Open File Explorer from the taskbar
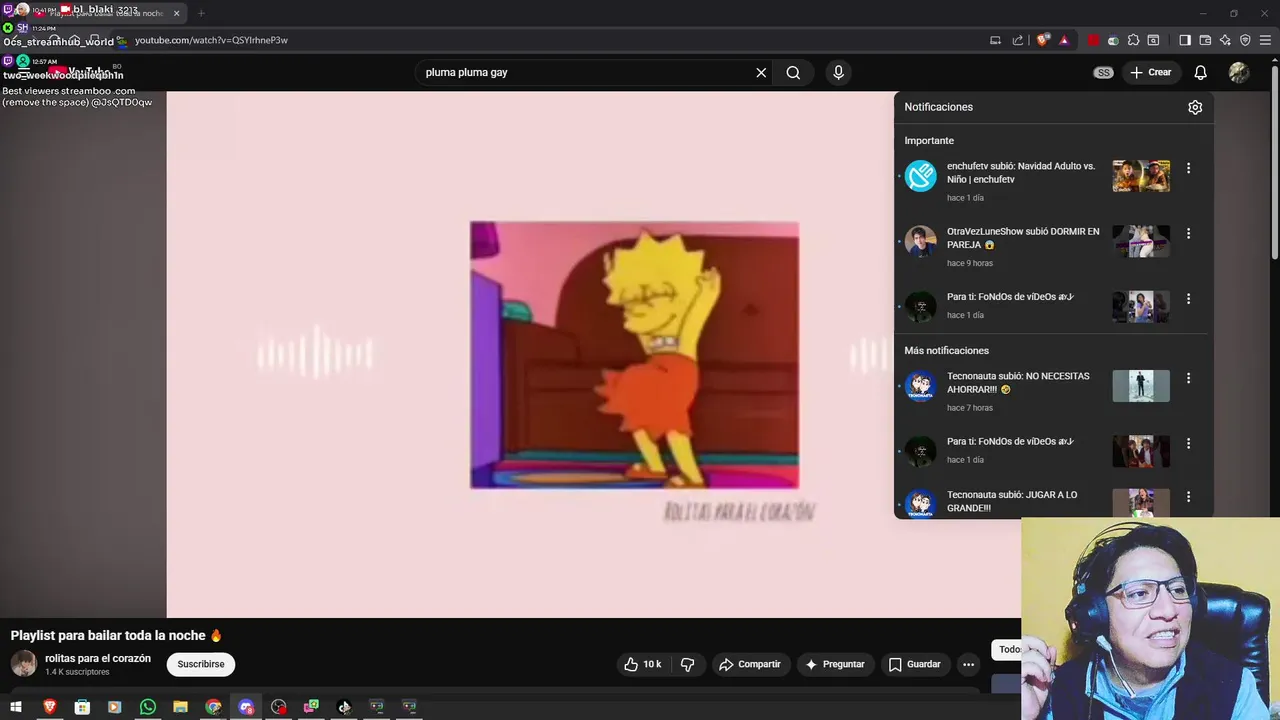Screen dimensions: 1280x720 click(180, 707)
